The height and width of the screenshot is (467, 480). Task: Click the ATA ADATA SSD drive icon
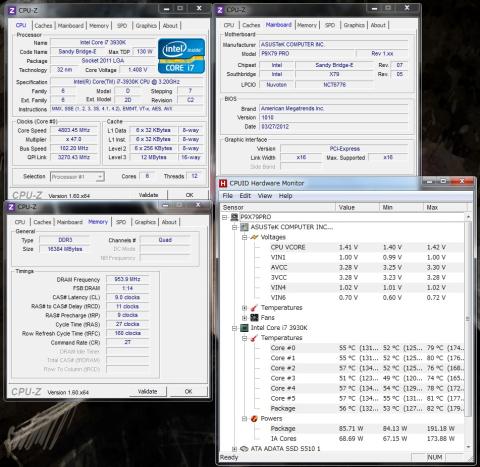244,449
